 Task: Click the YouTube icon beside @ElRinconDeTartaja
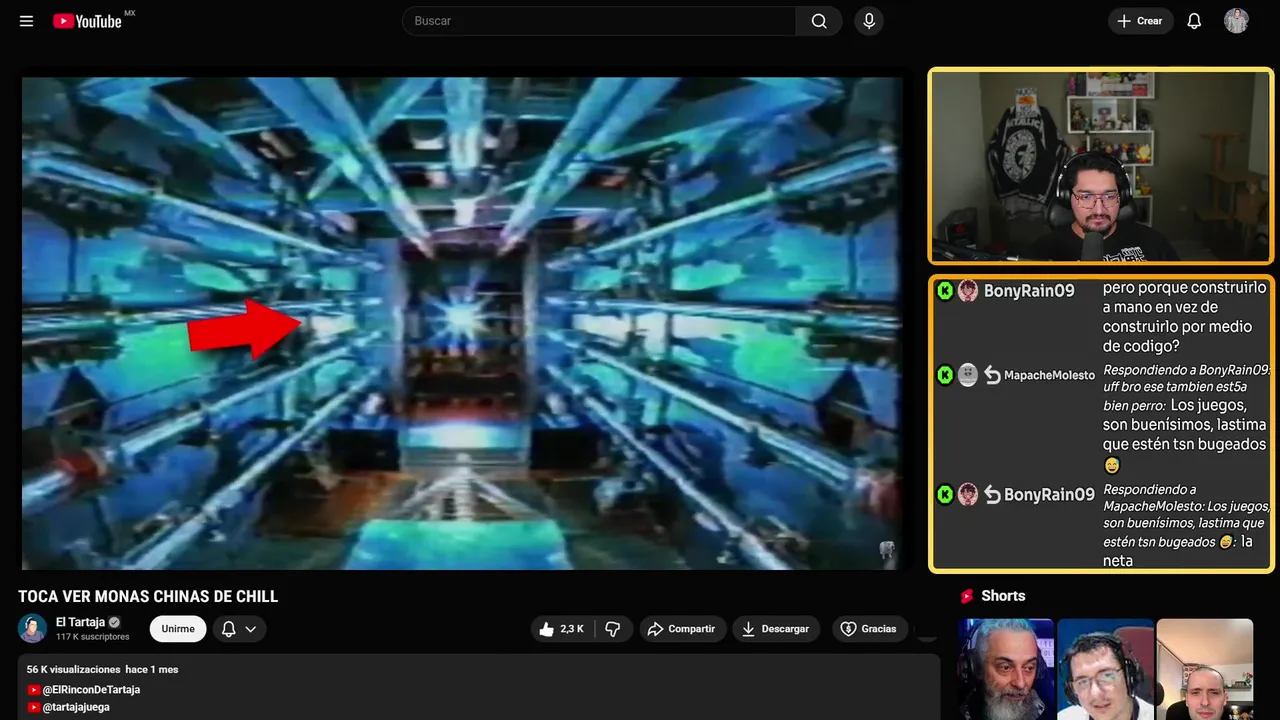pos(34,690)
